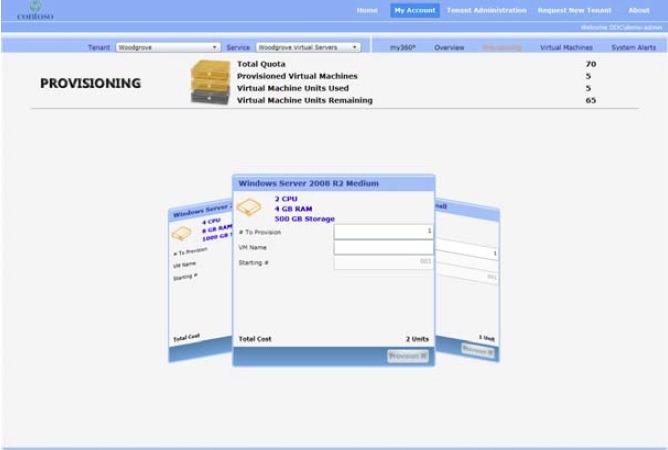The width and height of the screenshot is (668, 450).
Task: Click the 'Virtual Machine Units Remaining' label
Action: coord(305,100)
